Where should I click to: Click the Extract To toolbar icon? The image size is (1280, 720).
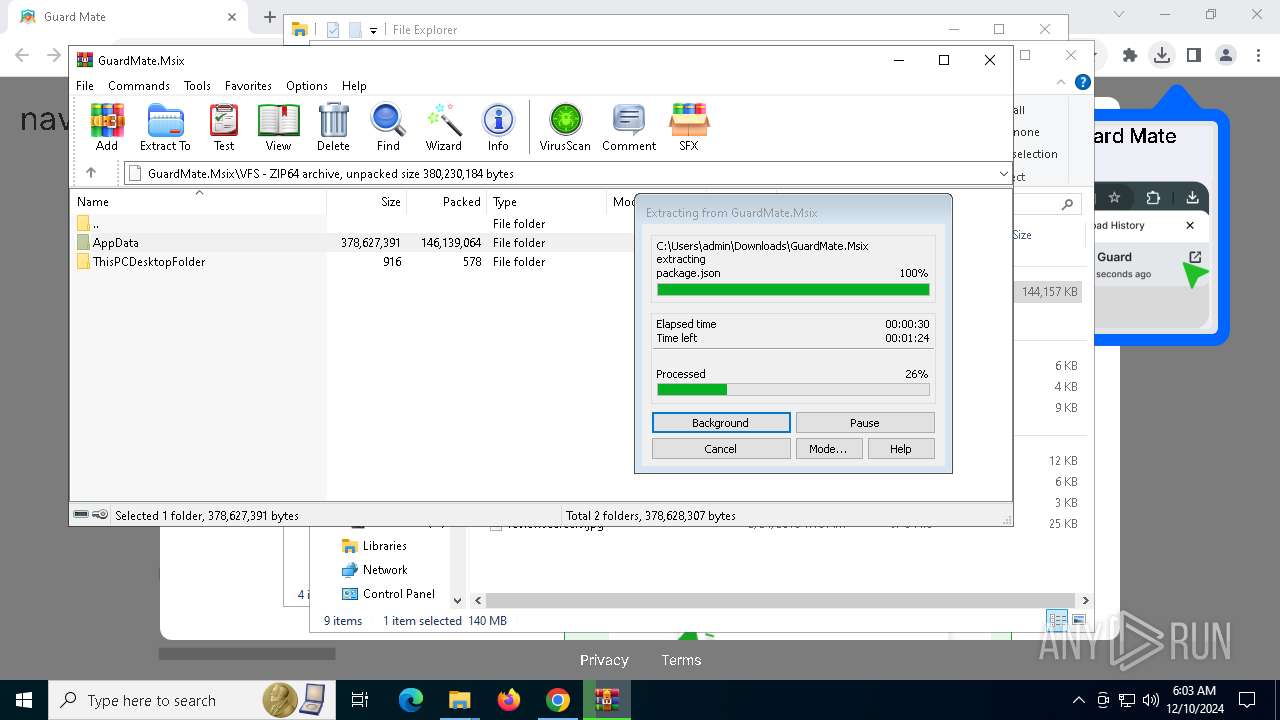[x=165, y=127]
